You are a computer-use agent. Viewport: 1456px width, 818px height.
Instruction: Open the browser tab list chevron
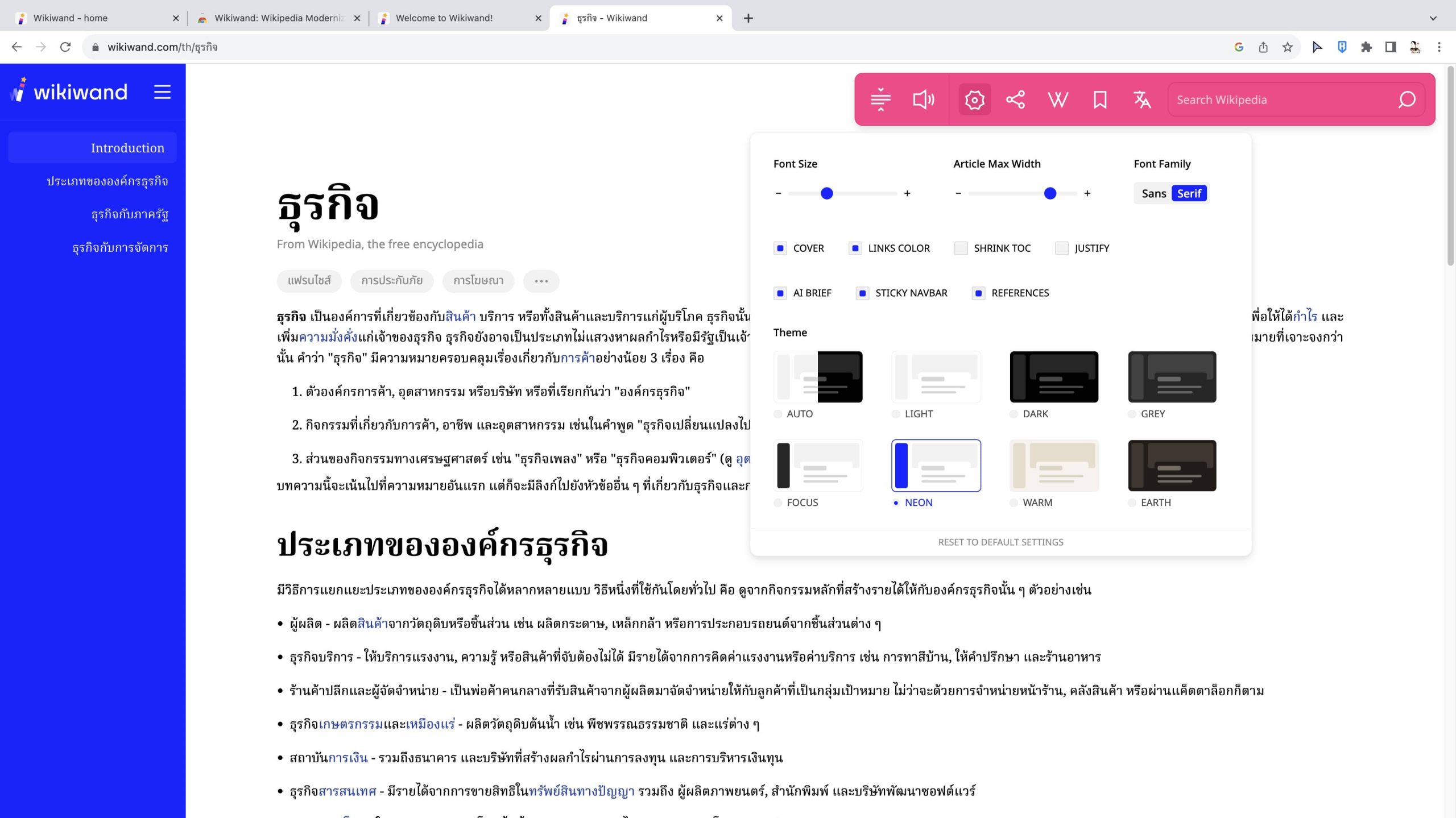(1433, 18)
